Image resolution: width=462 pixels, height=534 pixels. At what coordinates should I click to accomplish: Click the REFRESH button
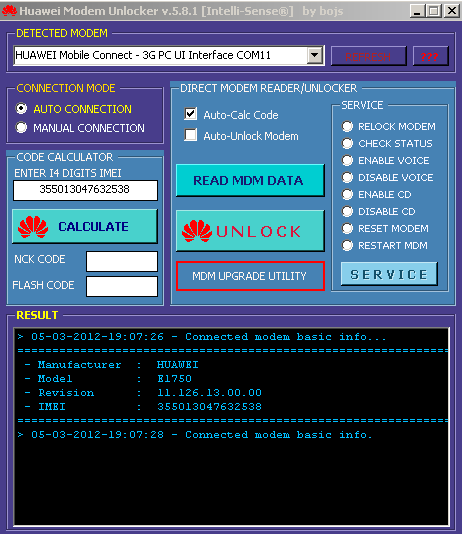click(x=369, y=56)
